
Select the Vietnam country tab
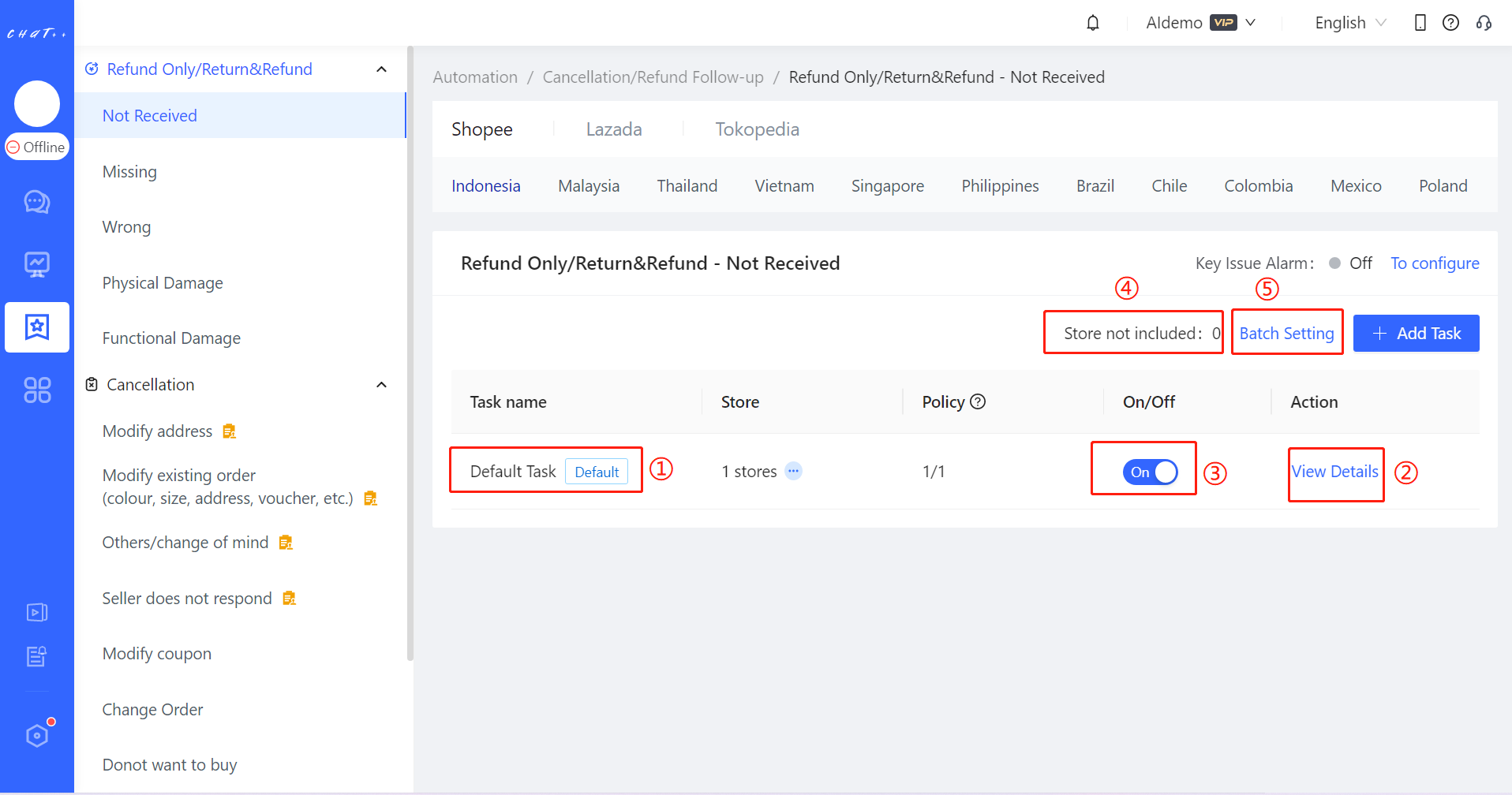coord(784,186)
